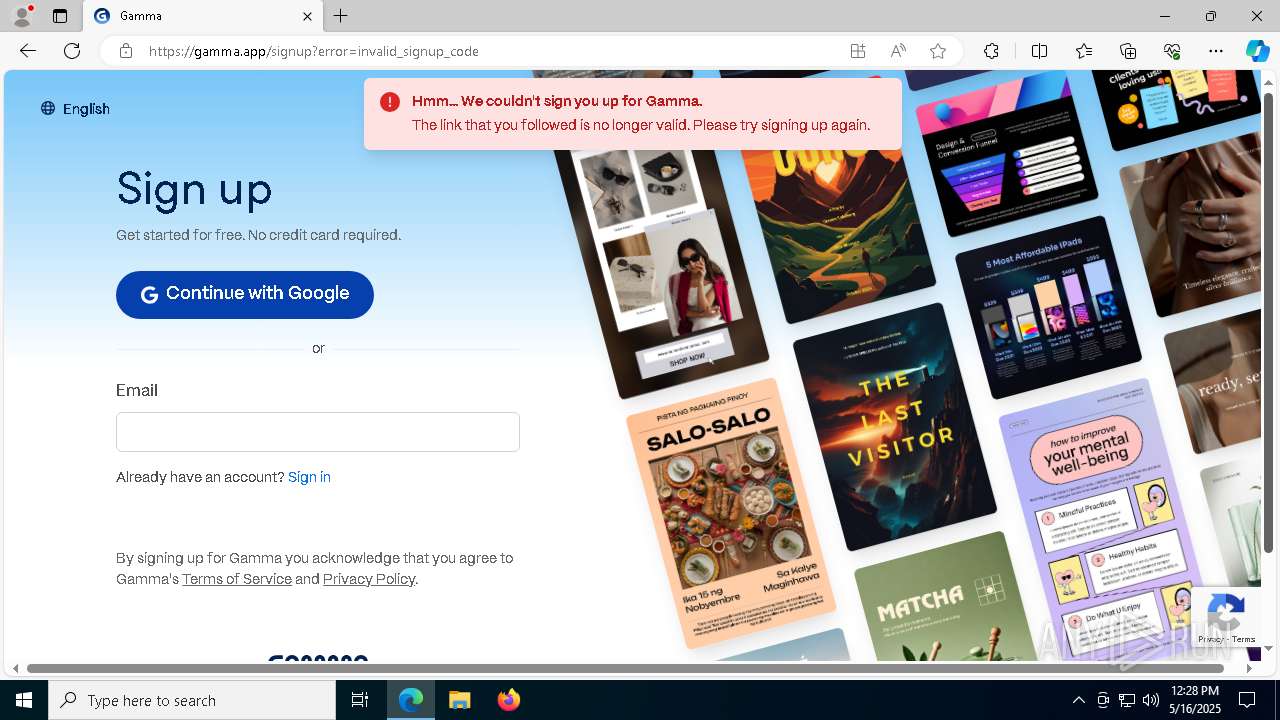Toggle Split screen icon

coord(1039,51)
